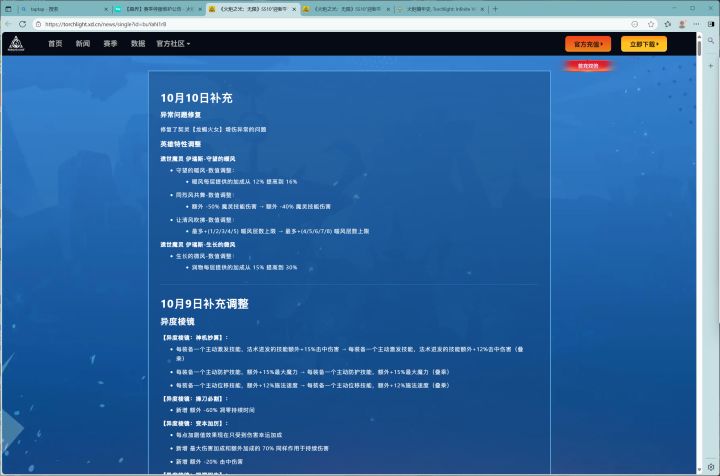Click scrollbar up arrow at top
The image size is (720, 476).
coord(699,35)
